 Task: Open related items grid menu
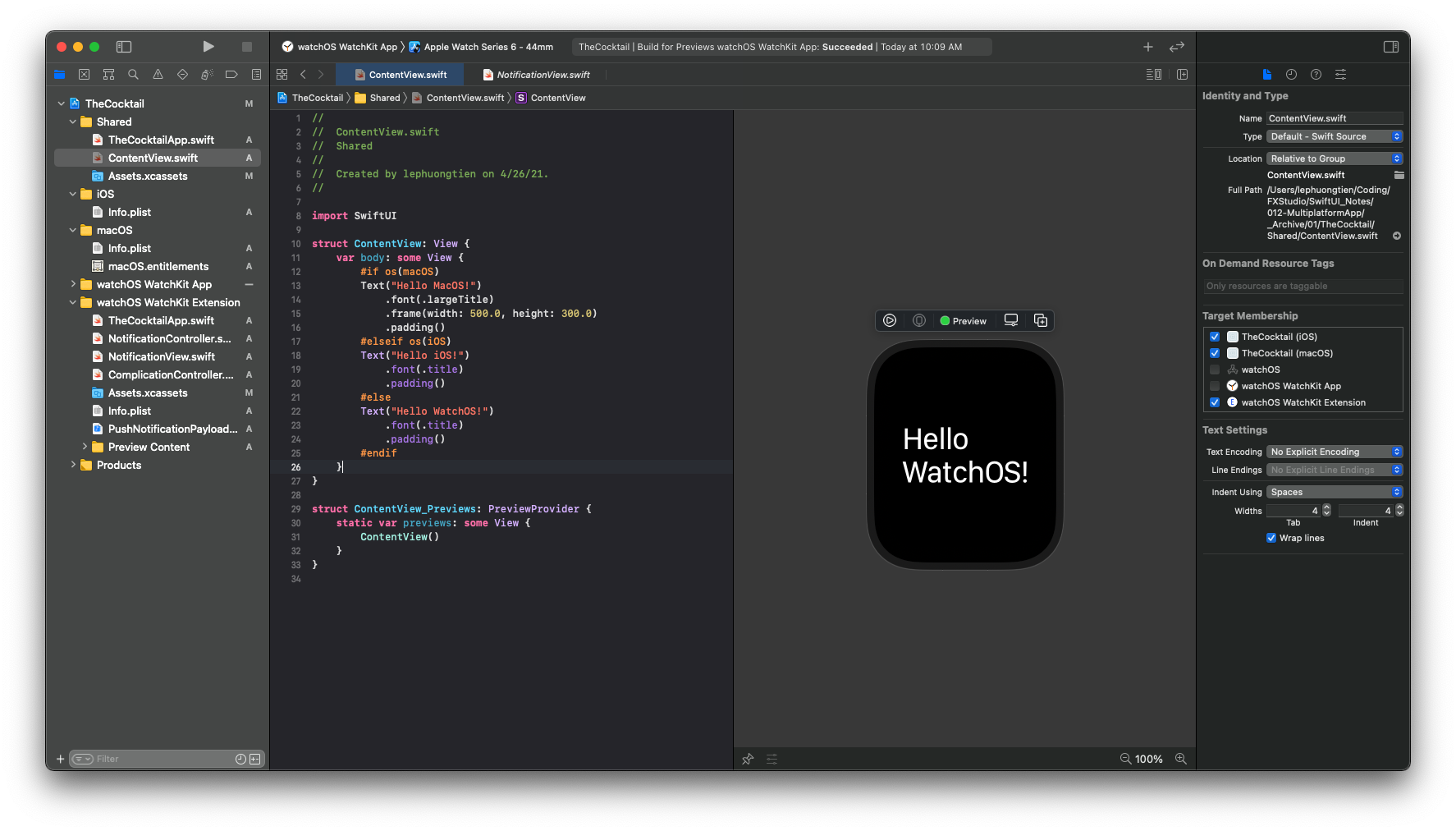point(282,75)
